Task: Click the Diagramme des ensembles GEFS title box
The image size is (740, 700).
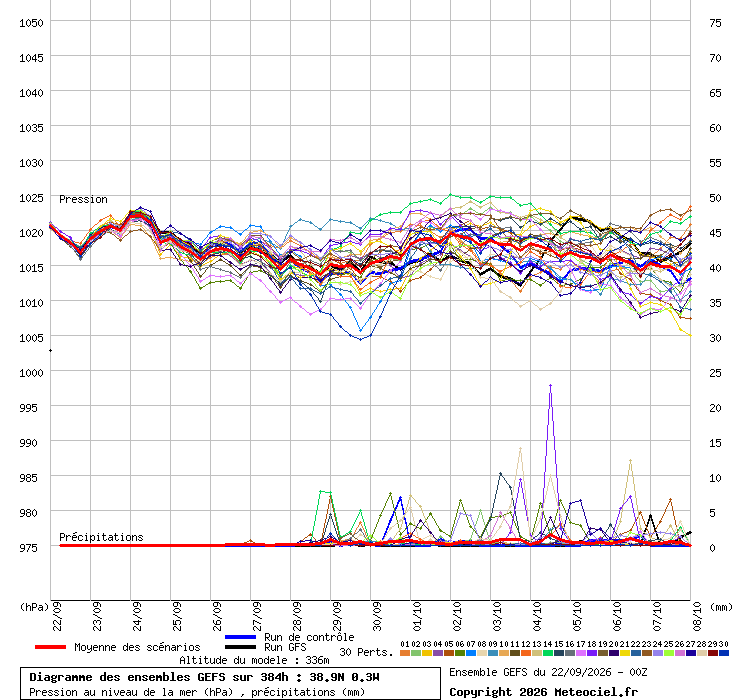Action: (230, 683)
